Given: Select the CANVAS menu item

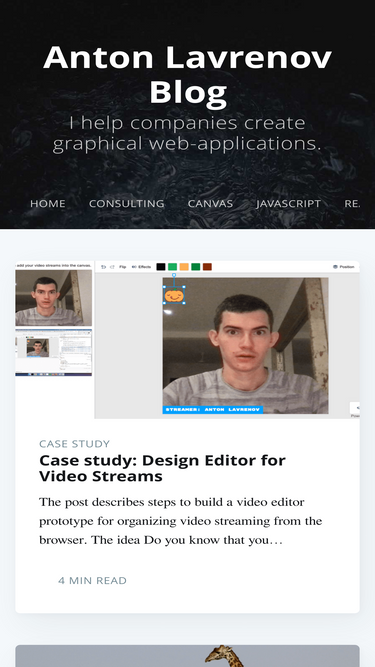Looking at the screenshot, I should (x=210, y=204).
